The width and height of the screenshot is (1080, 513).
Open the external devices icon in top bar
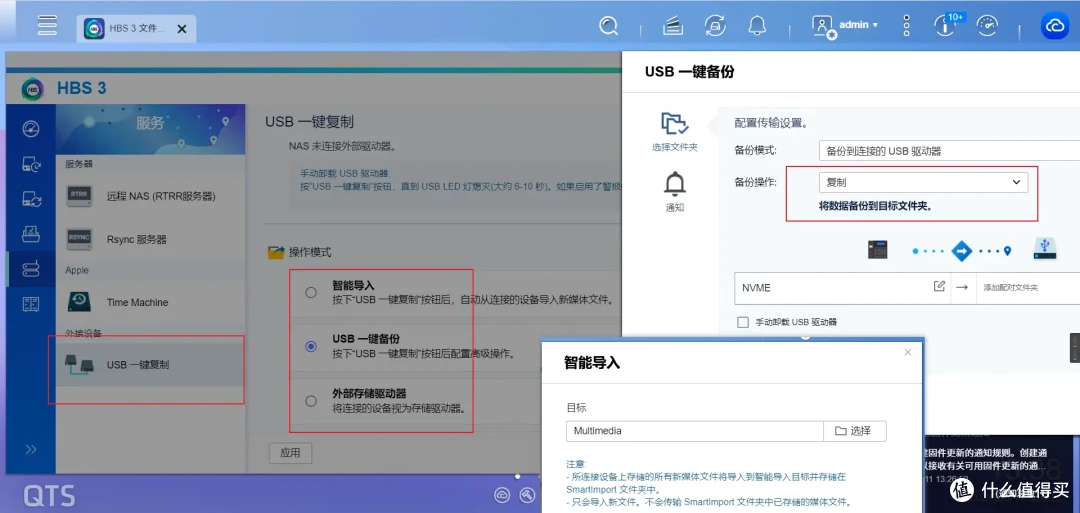pos(716,26)
